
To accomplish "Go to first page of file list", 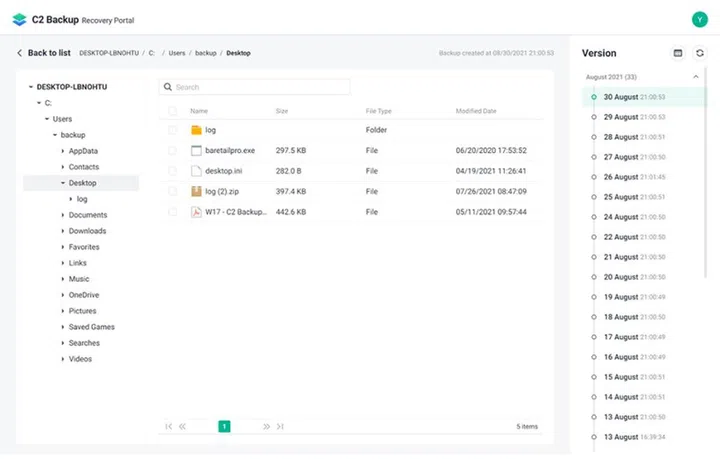I will pyautogui.click(x=169, y=426).
